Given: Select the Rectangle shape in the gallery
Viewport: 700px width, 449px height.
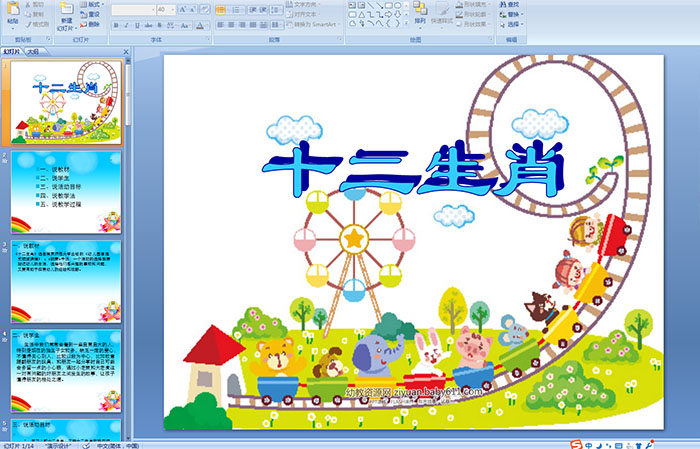Looking at the screenshot, I should (x=389, y=5).
